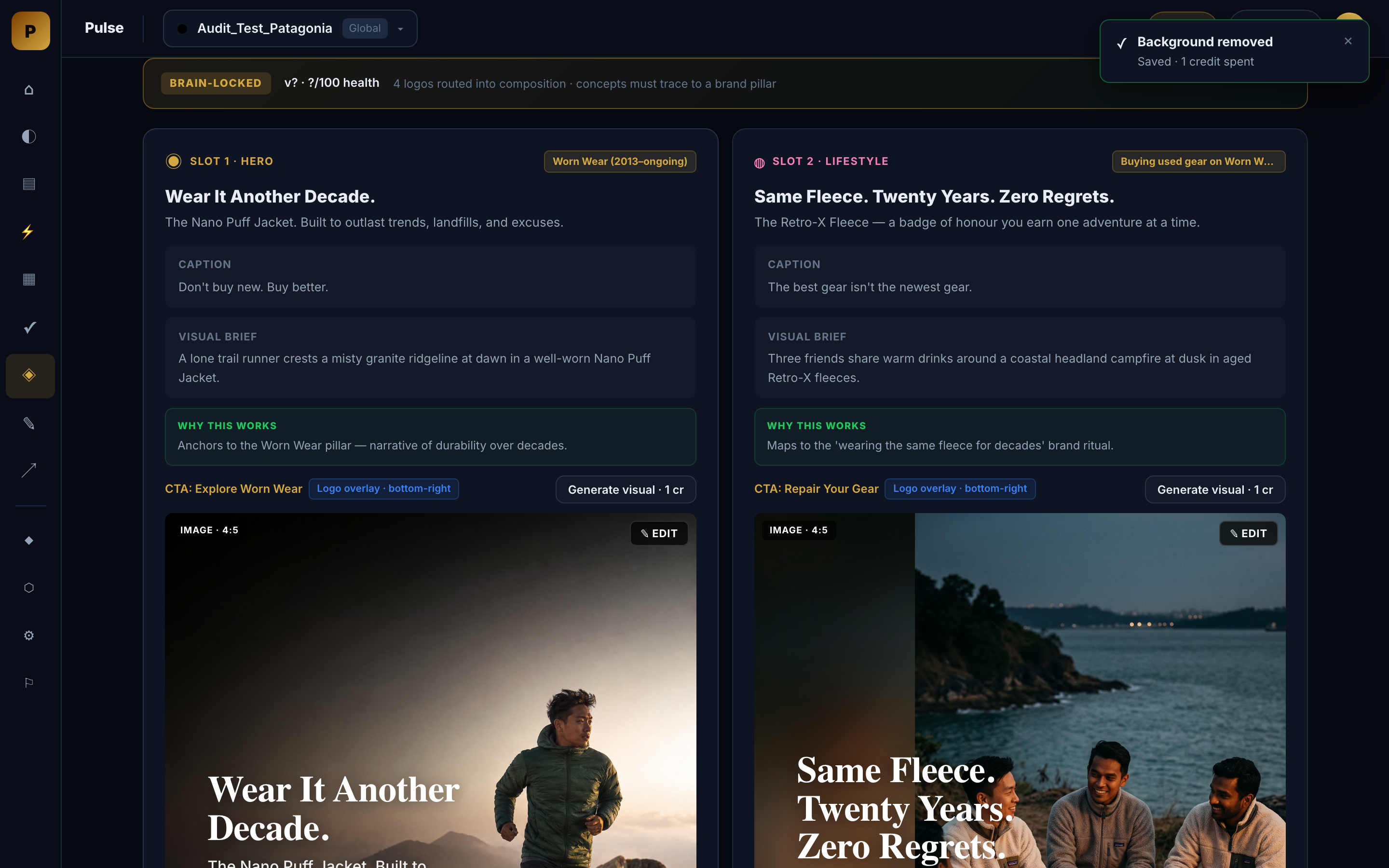Click 'Anchors to the Worn Wear pillar' explanation
The width and height of the screenshot is (1389, 868).
[372, 446]
